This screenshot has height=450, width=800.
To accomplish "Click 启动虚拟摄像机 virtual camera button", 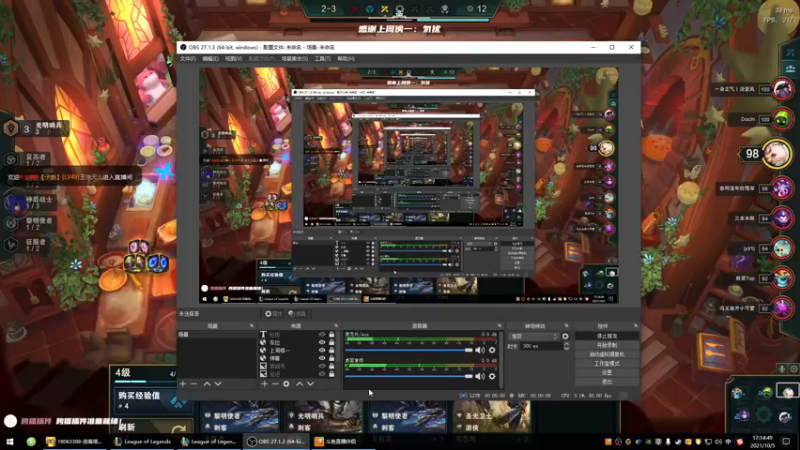I will [x=607, y=354].
